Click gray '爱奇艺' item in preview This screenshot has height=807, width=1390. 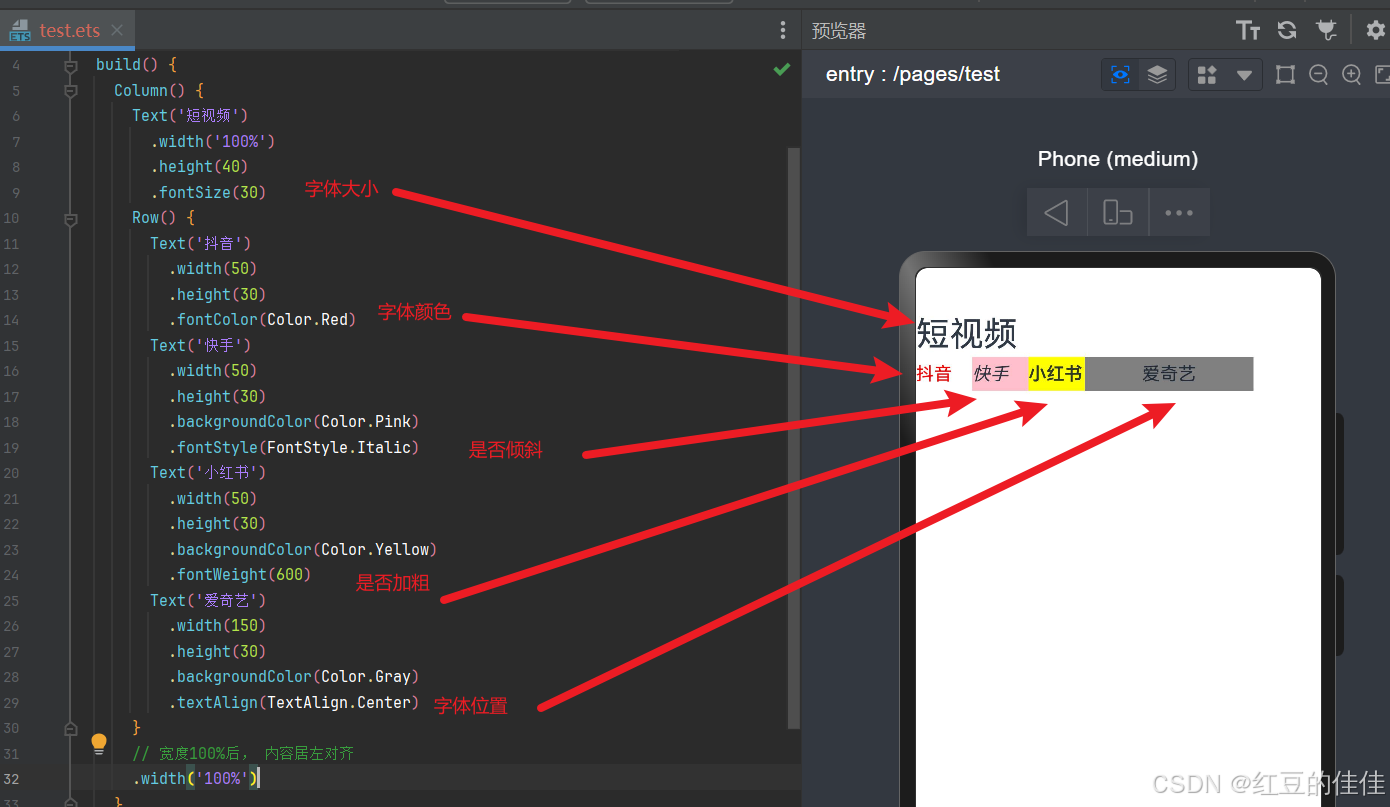1169,374
